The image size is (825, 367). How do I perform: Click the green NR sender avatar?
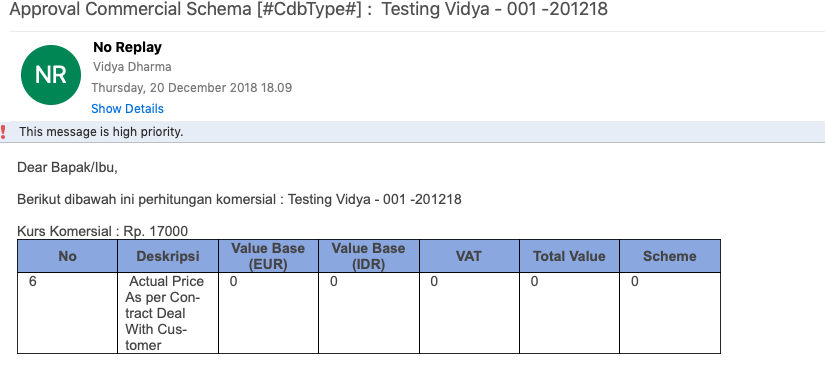(x=51, y=75)
